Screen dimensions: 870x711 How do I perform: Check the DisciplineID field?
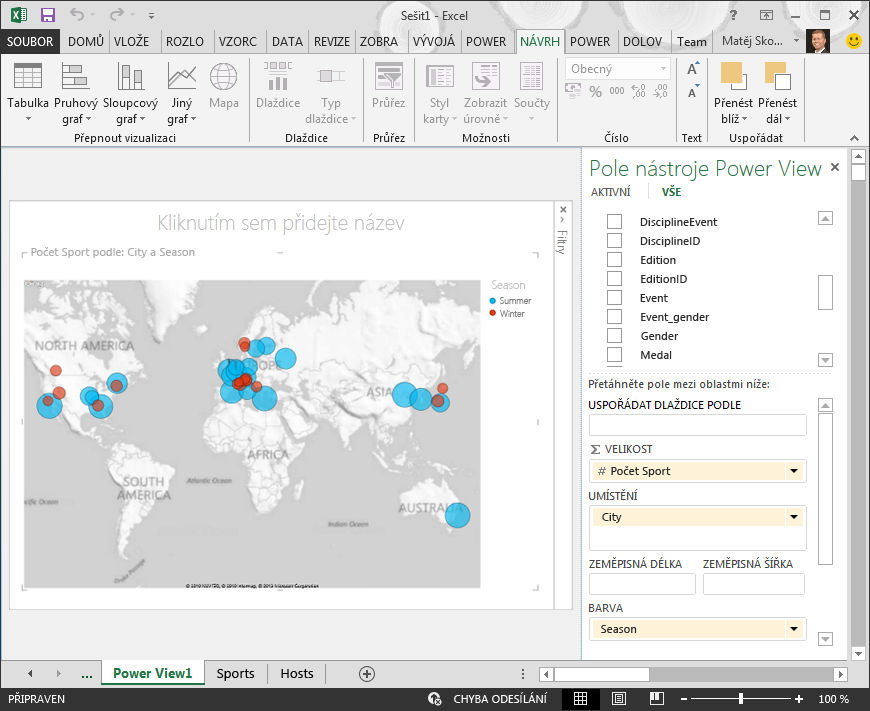(614, 240)
